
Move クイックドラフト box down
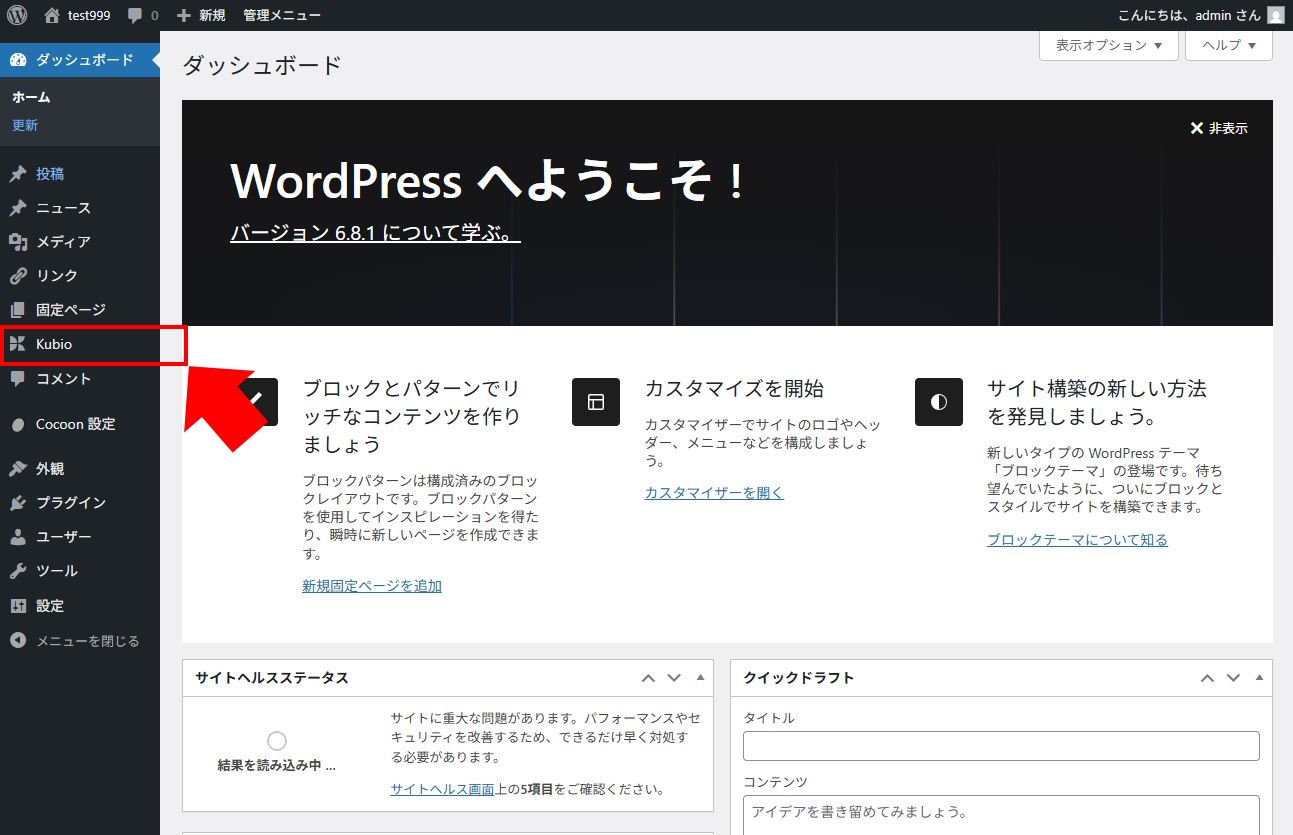click(x=1233, y=678)
